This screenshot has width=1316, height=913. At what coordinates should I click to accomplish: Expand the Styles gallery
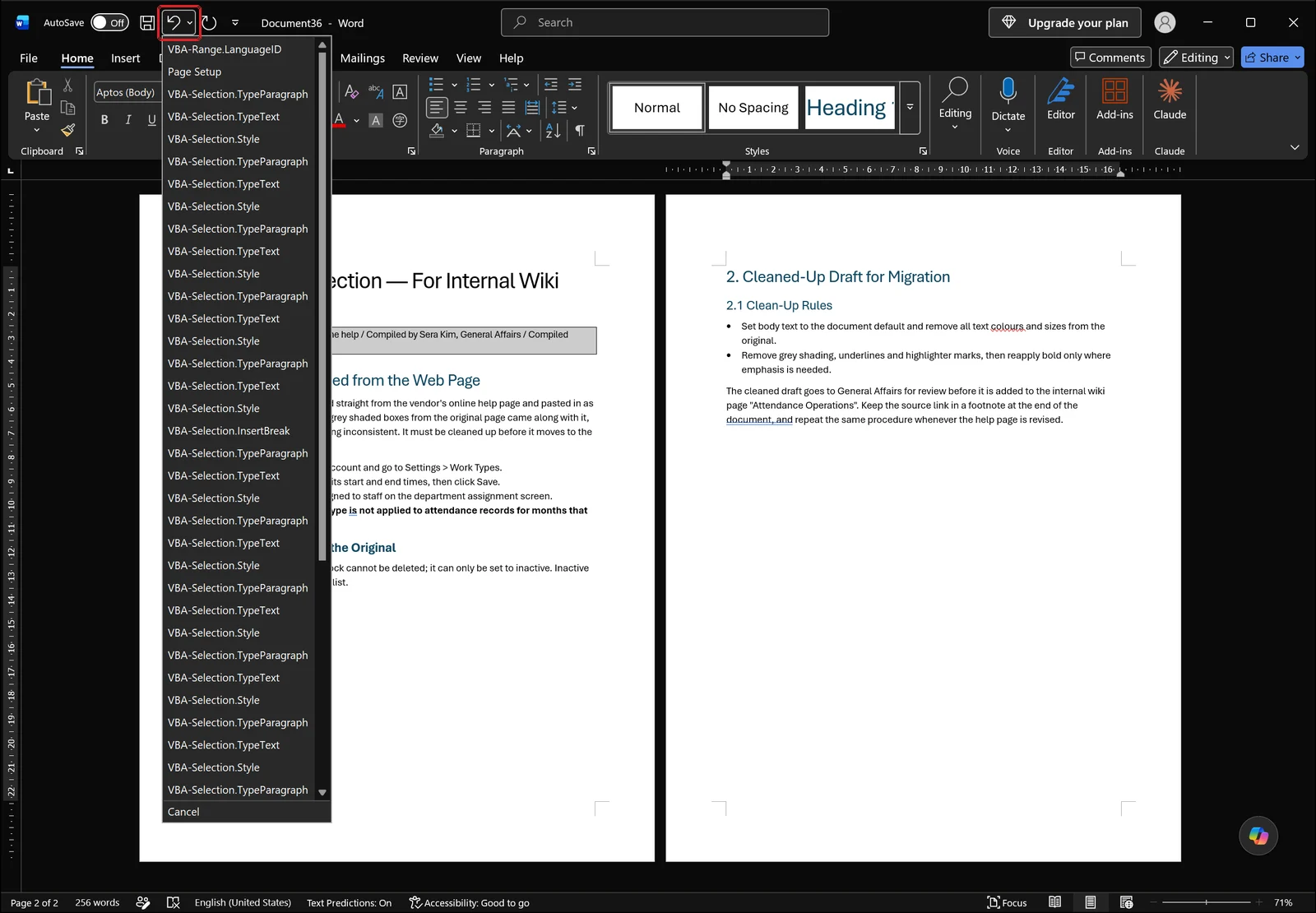(x=910, y=107)
